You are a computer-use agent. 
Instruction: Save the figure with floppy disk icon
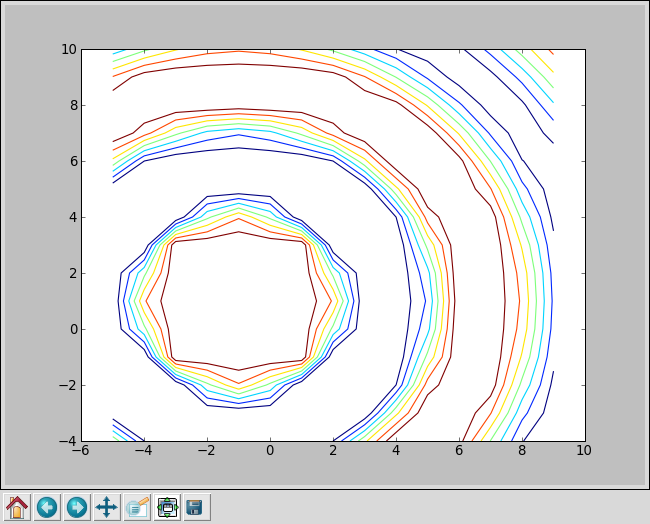coord(196,507)
